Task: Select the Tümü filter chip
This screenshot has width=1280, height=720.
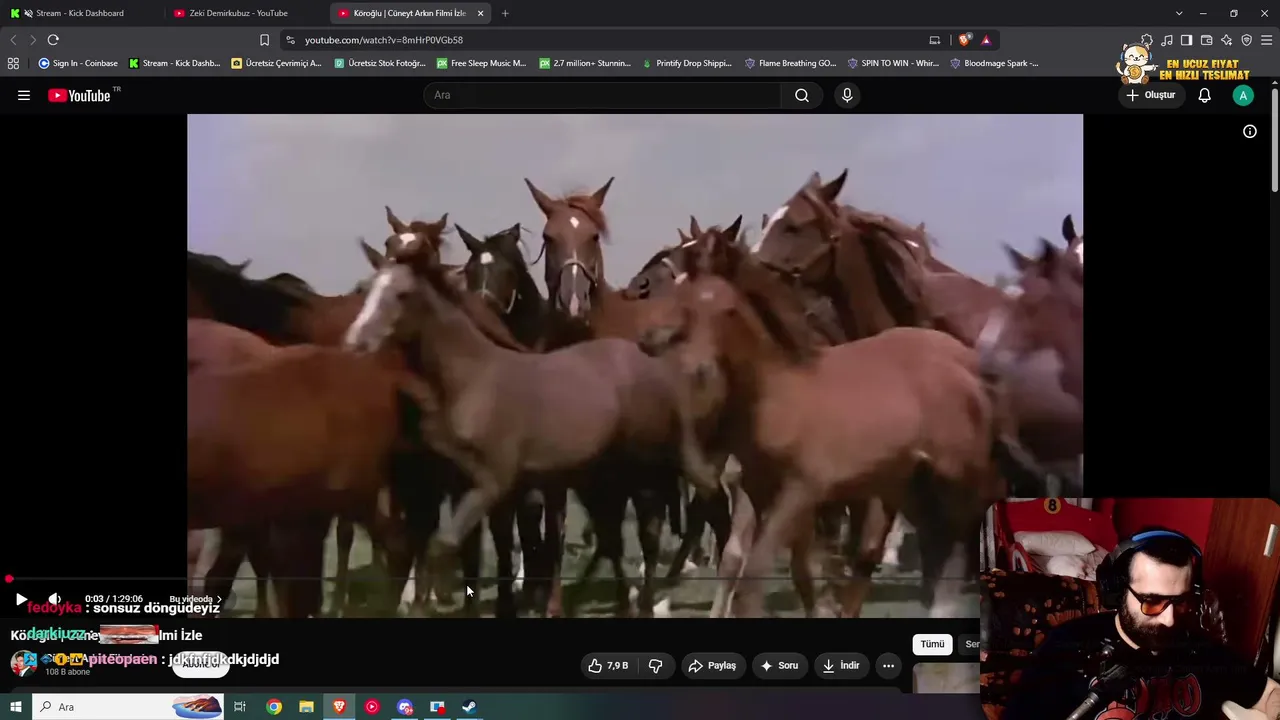Action: tap(932, 644)
